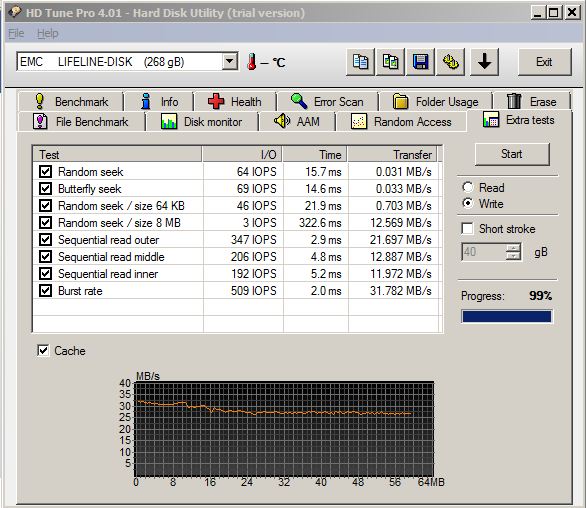Click the 0.703 MB/s transfer value
586x508 pixels.
(x=404, y=206)
